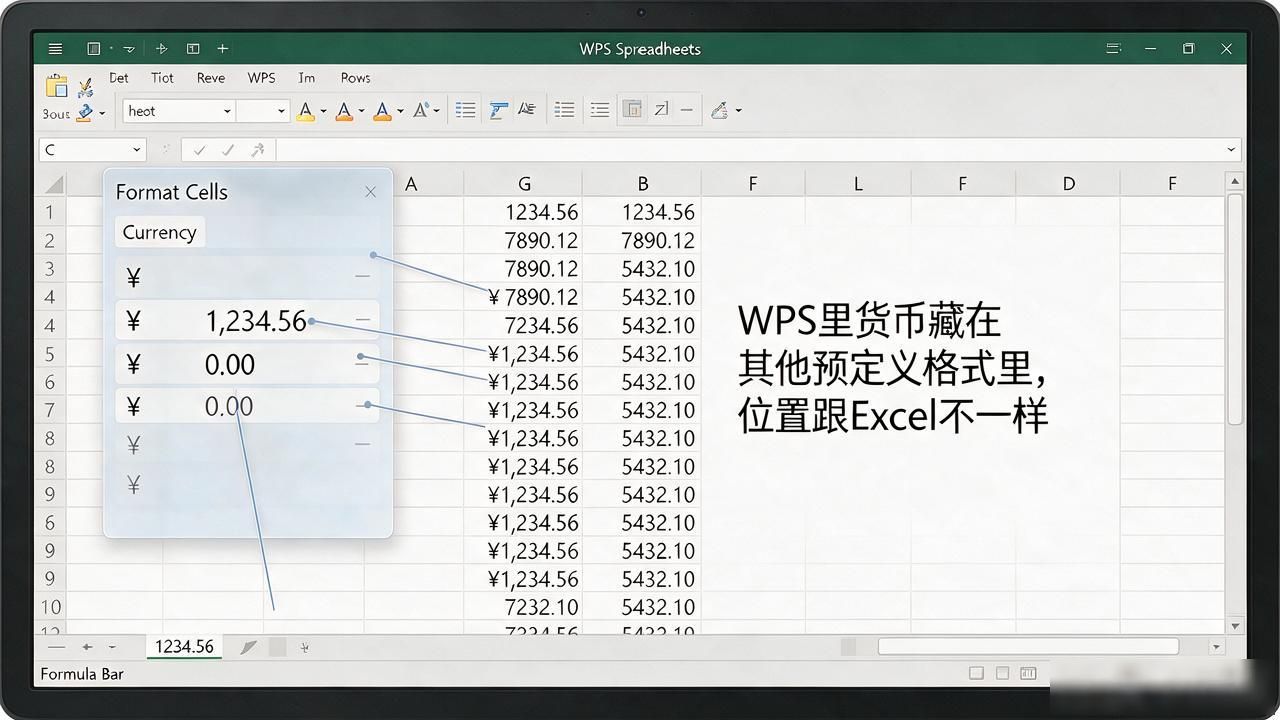This screenshot has width=1280, height=720.
Task: Click the Paste clipboard icon
Action: [x=57, y=85]
